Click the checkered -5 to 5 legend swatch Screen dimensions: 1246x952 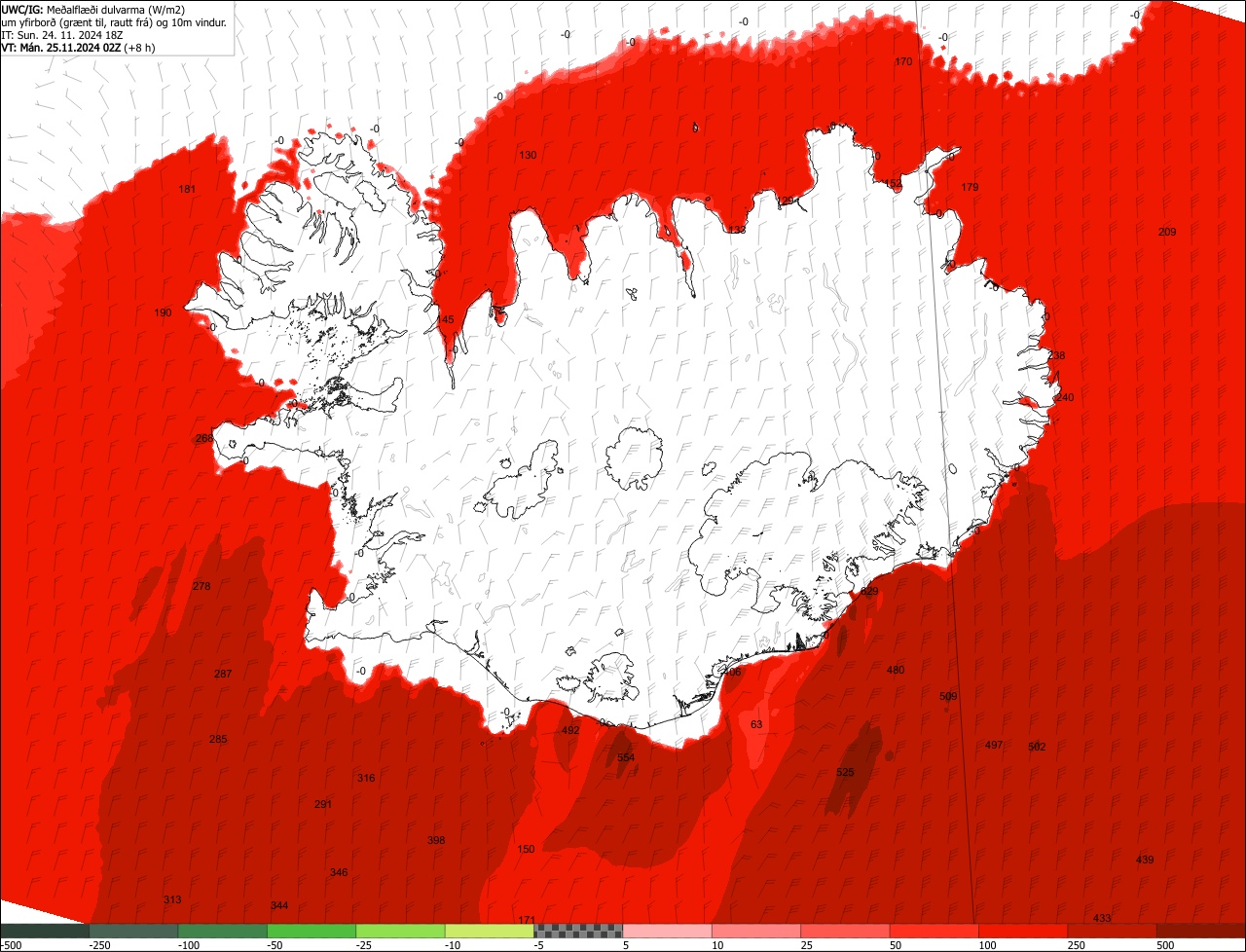(x=578, y=932)
